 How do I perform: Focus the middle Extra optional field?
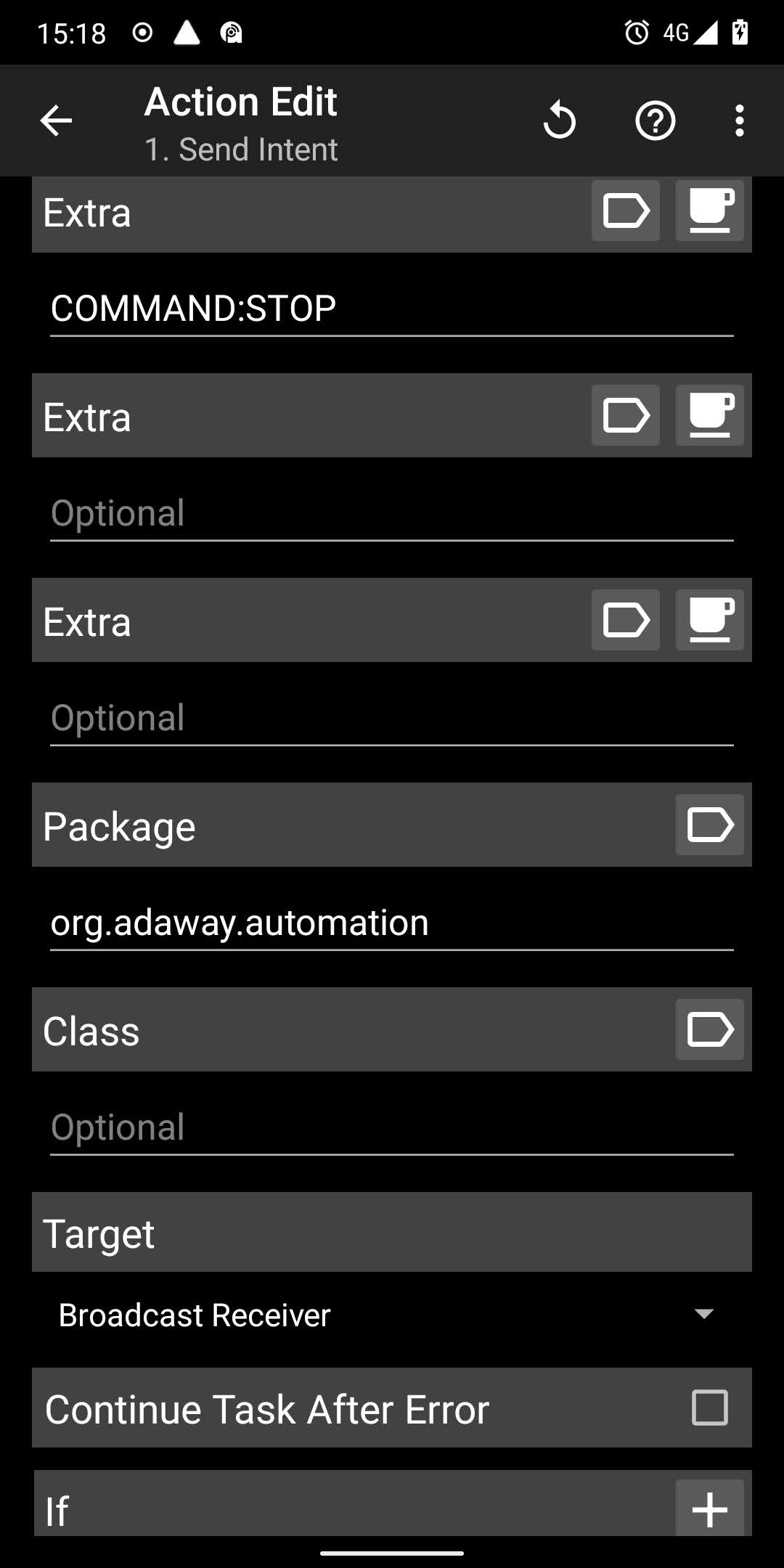click(392, 513)
